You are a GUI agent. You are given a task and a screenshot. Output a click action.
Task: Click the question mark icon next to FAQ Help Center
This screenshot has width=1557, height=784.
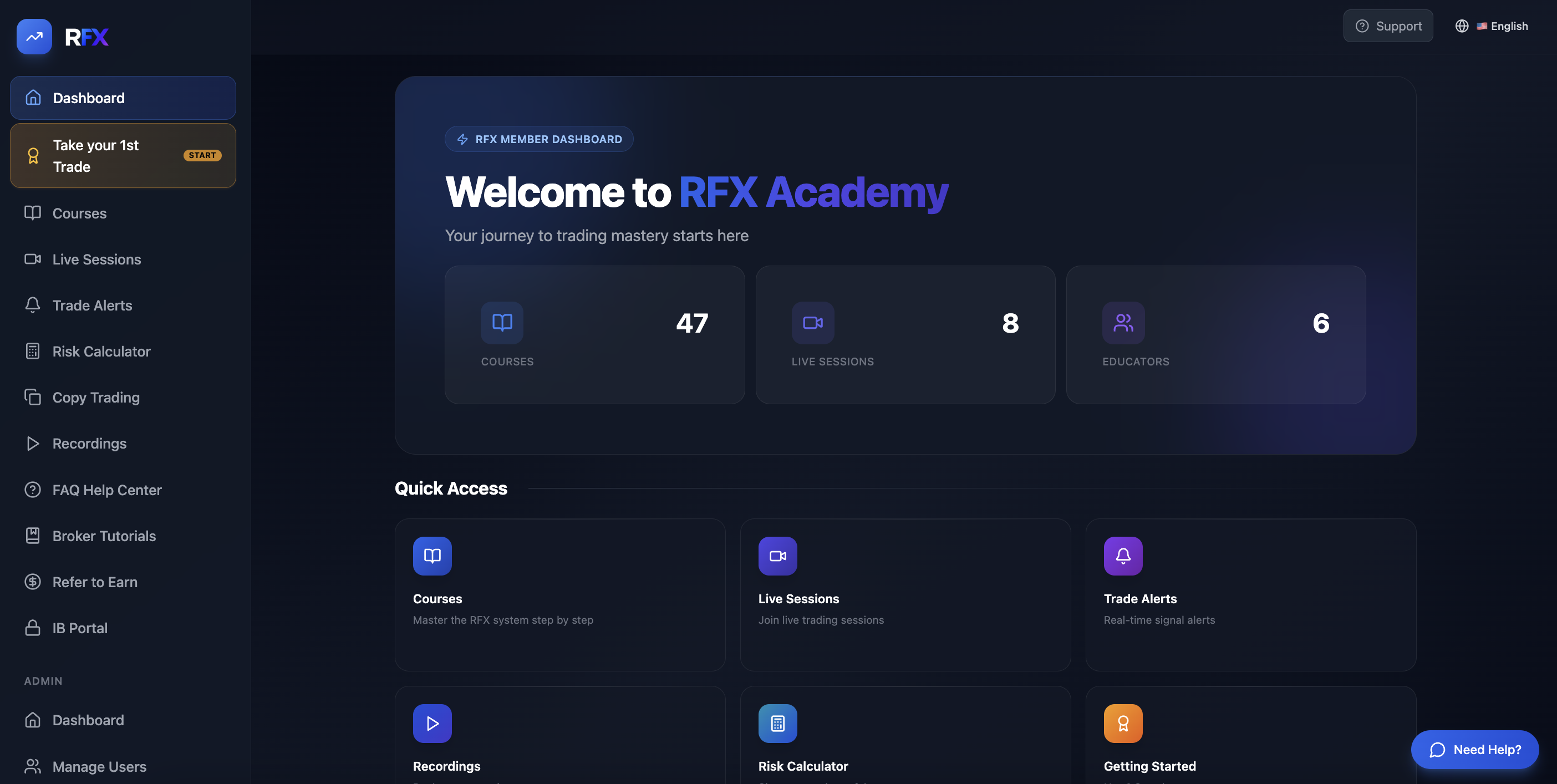coord(33,490)
